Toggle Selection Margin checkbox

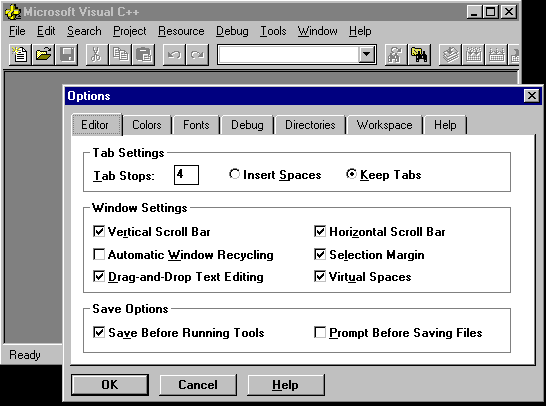point(320,254)
